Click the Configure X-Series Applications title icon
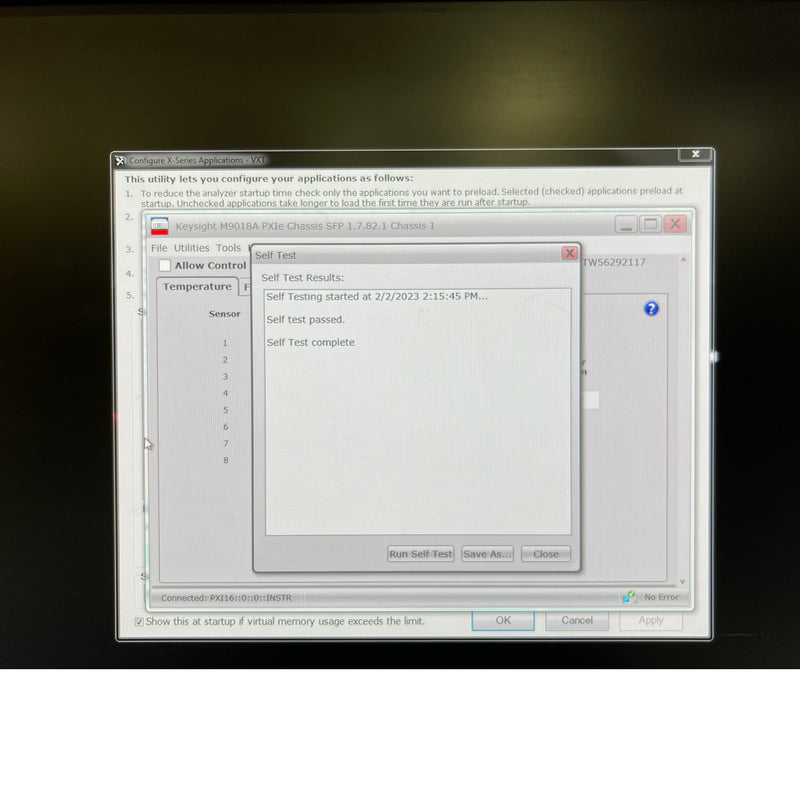The image size is (800, 800). [120, 160]
